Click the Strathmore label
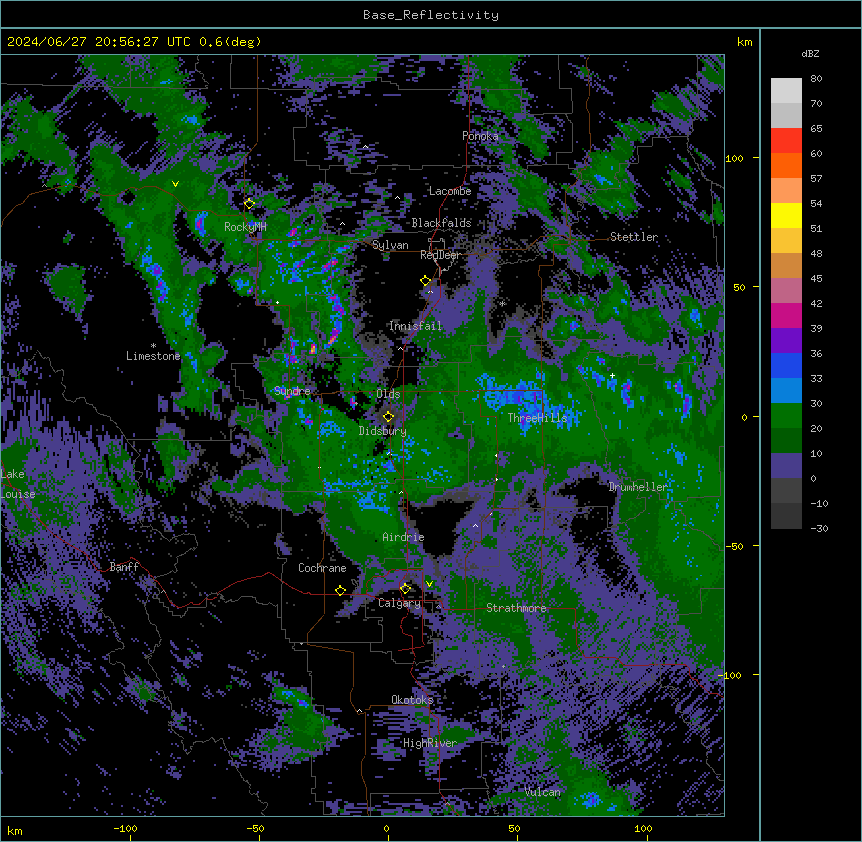The image size is (862, 842). pos(516,608)
